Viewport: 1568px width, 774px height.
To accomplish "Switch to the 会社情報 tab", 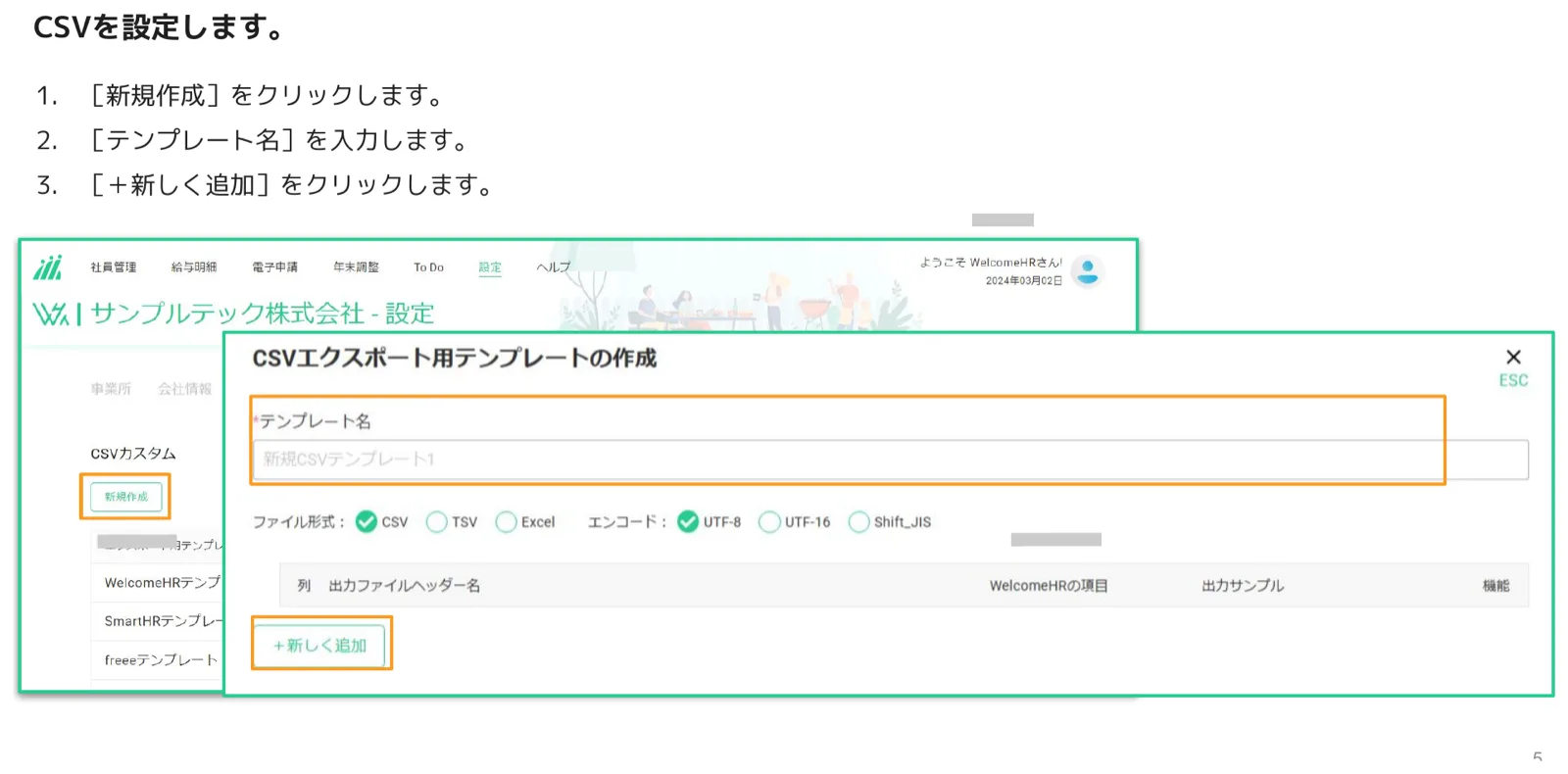I will coord(185,389).
